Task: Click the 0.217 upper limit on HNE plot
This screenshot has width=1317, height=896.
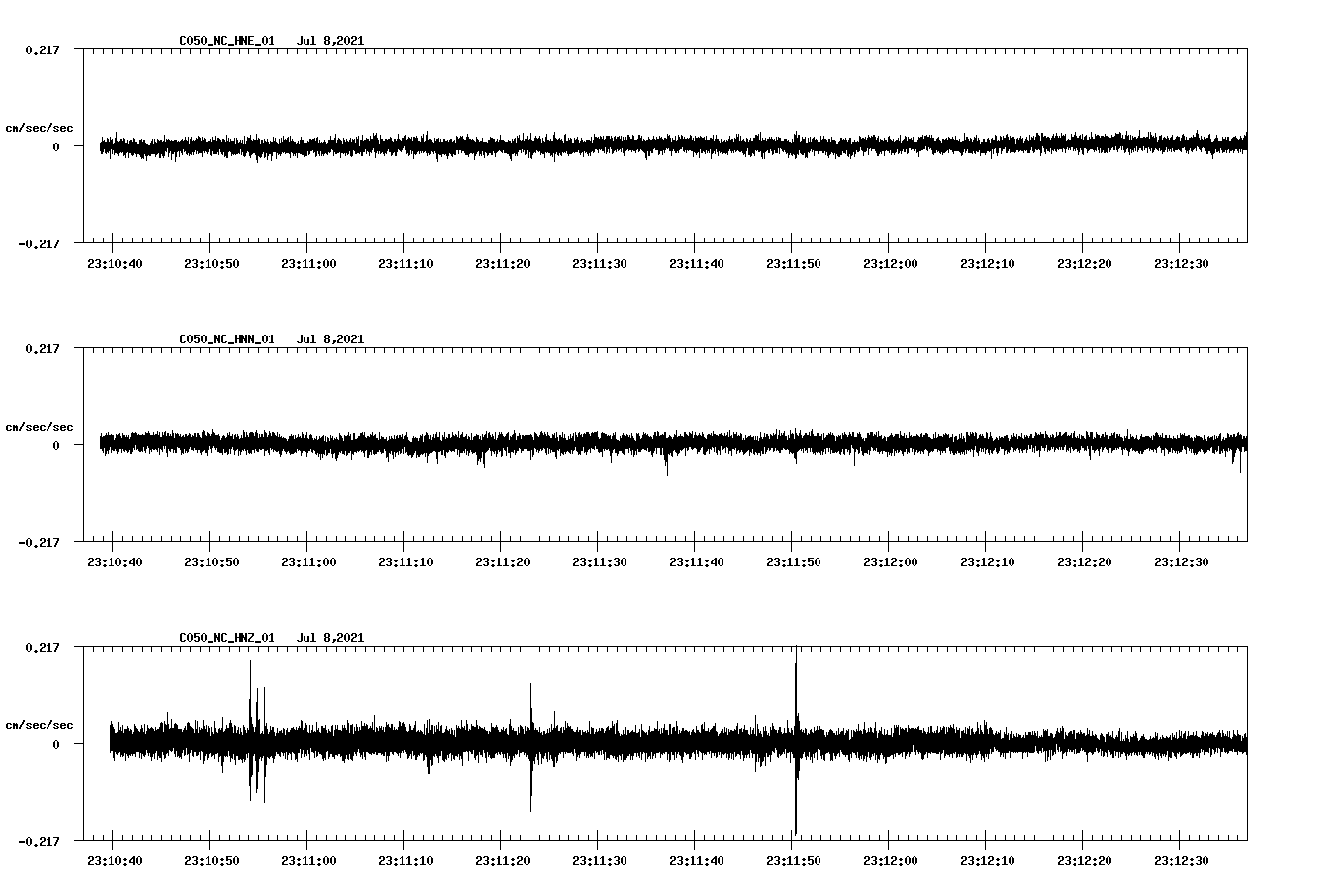Action: [x=42, y=49]
